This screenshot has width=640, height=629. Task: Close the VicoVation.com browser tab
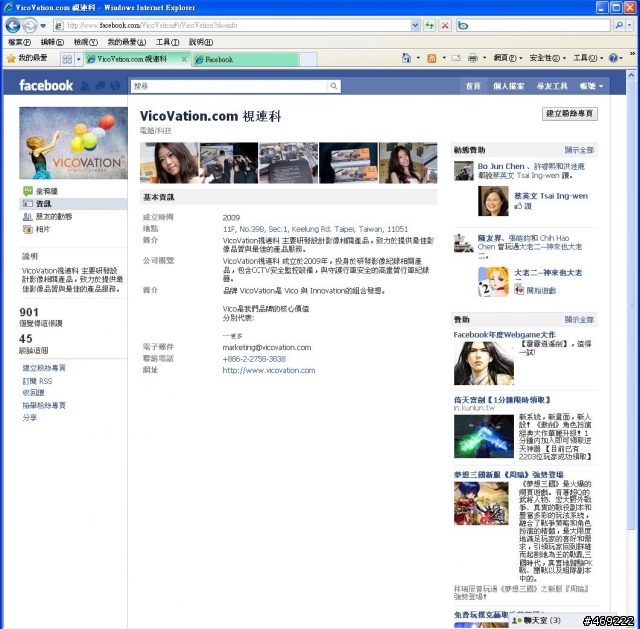[x=184, y=60]
